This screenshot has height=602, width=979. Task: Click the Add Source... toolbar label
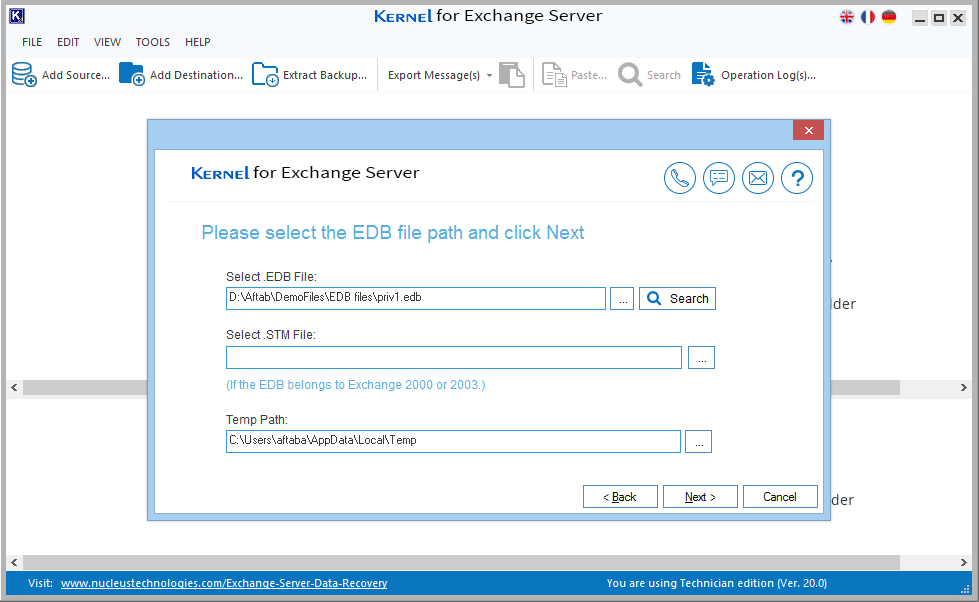pyautogui.click(x=76, y=75)
